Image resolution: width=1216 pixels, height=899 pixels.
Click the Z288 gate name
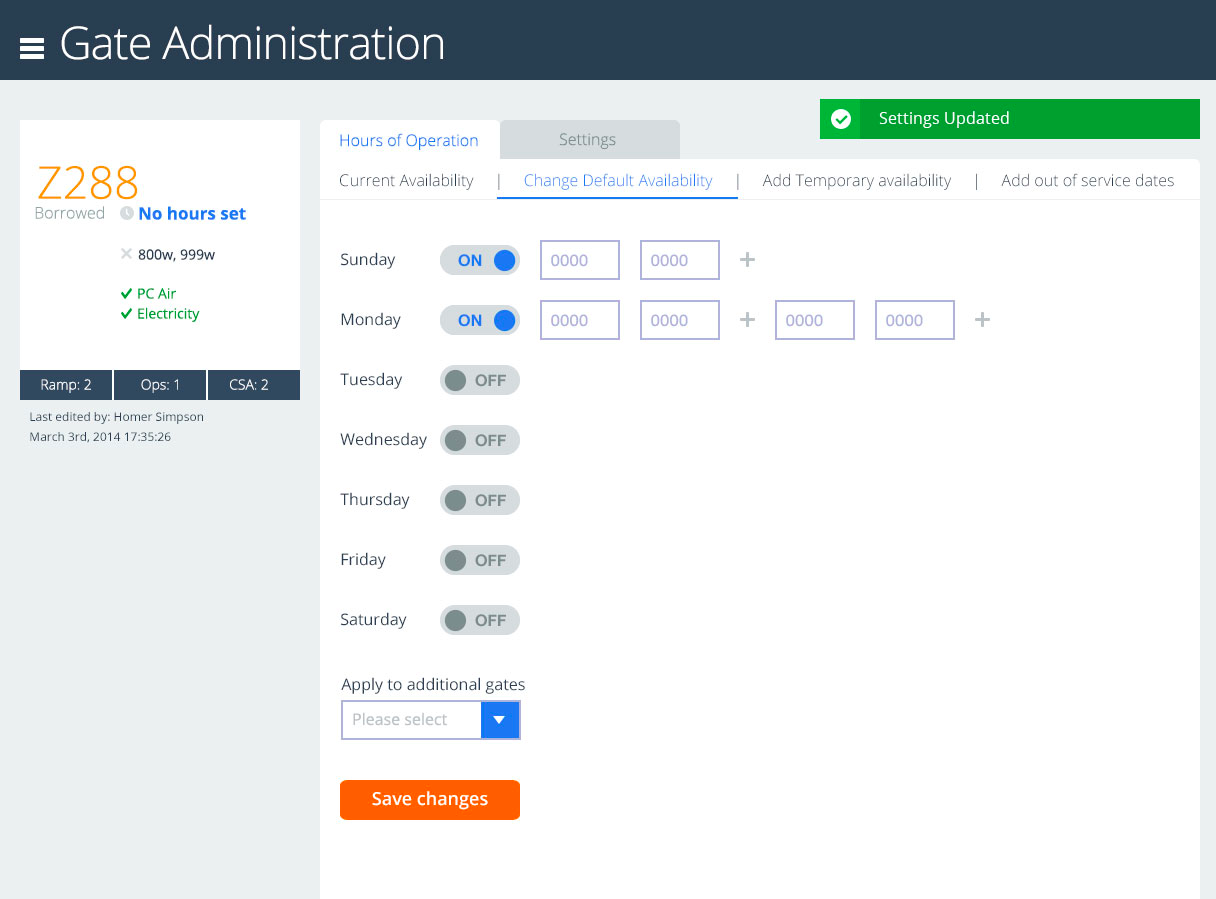[88, 183]
